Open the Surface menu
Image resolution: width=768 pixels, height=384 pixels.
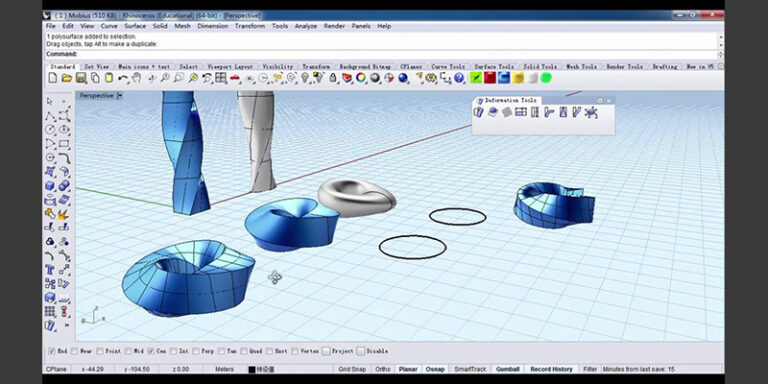tap(135, 26)
